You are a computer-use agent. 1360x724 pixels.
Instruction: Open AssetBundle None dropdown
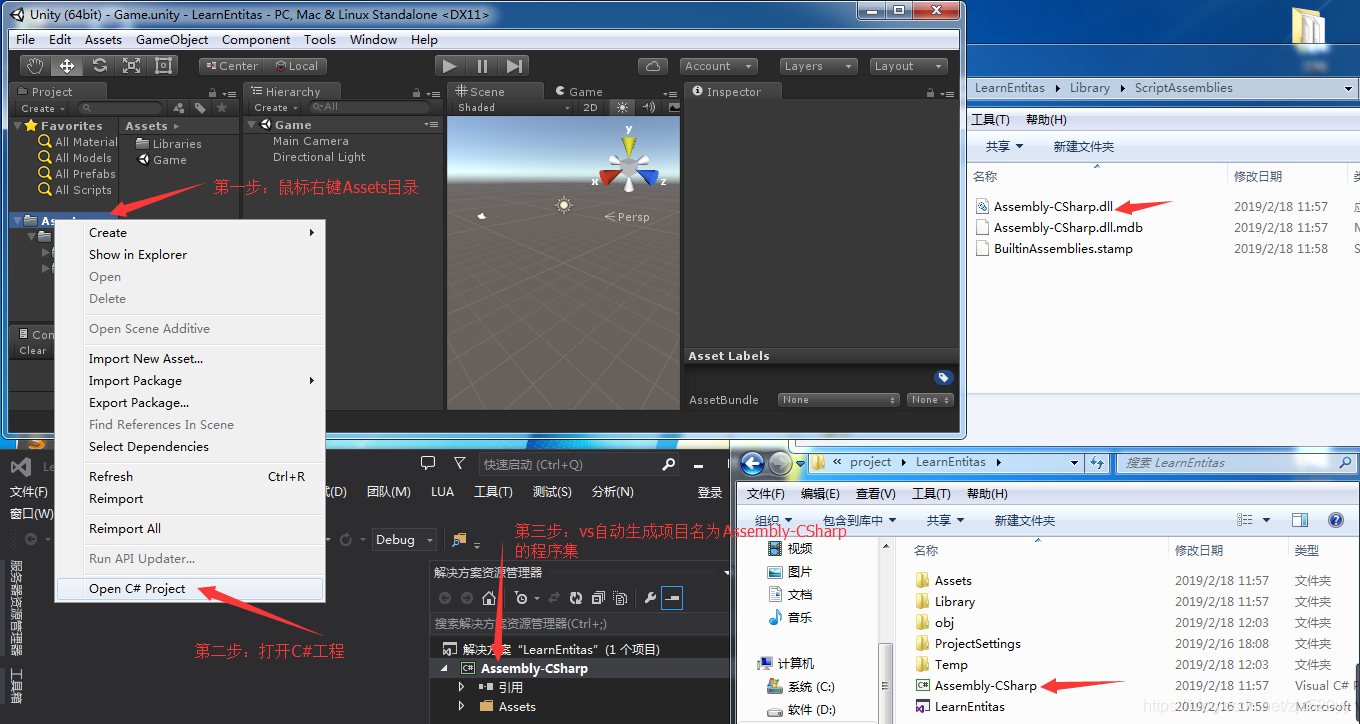click(x=839, y=400)
